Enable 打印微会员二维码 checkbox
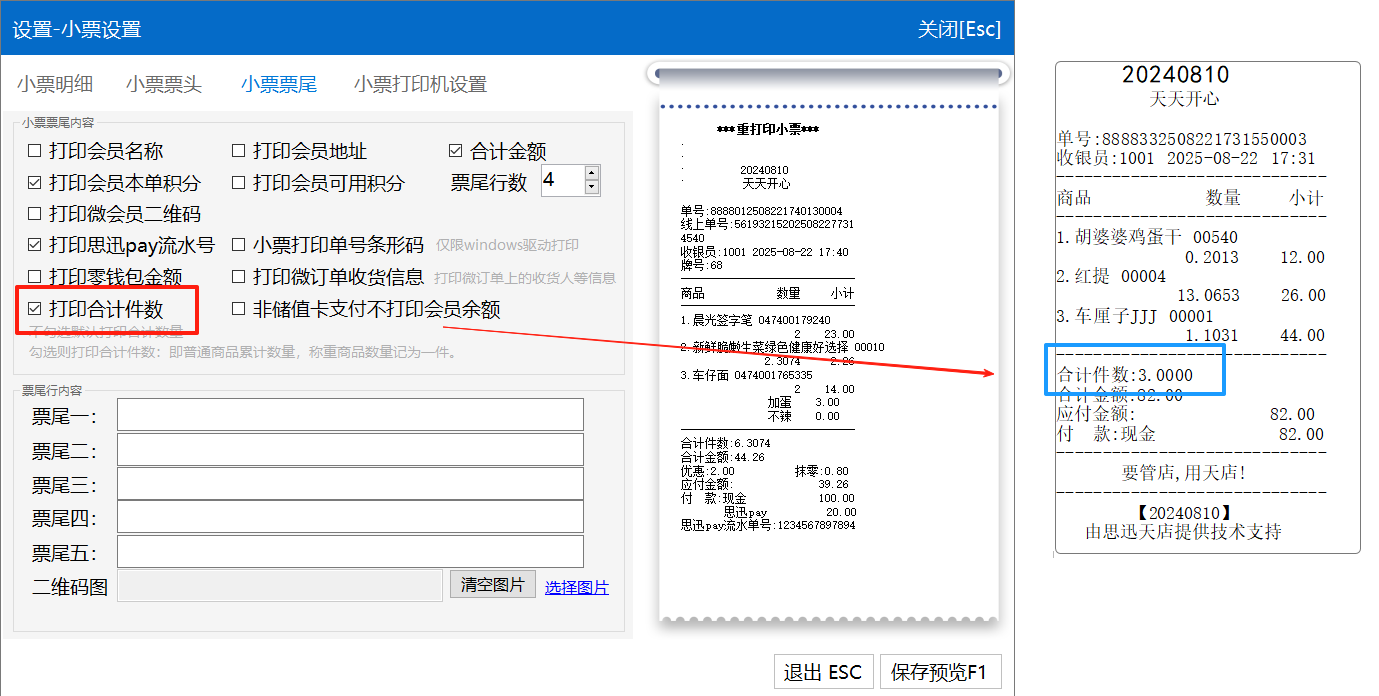The width and height of the screenshot is (1379, 696). point(35,215)
